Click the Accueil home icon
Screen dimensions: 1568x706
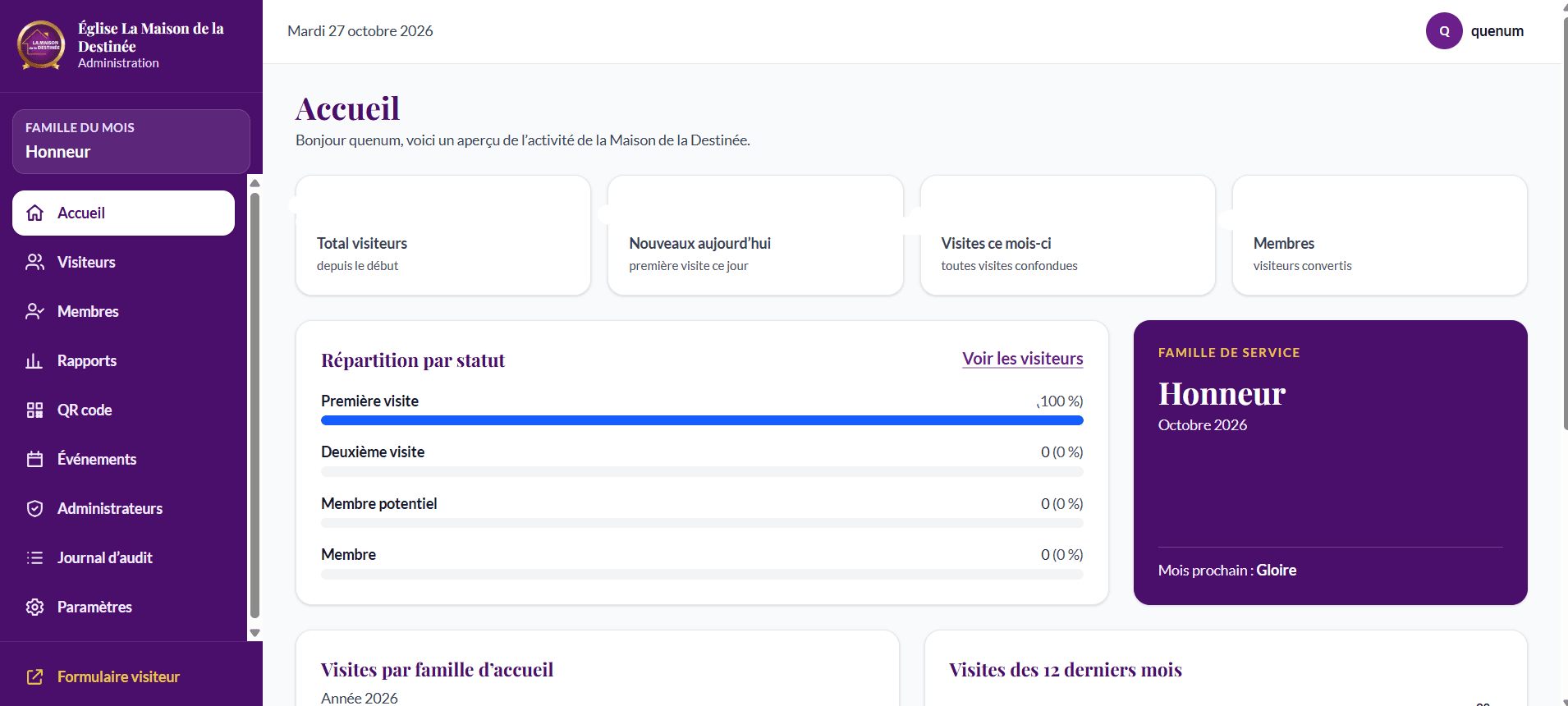[x=34, y=213]
